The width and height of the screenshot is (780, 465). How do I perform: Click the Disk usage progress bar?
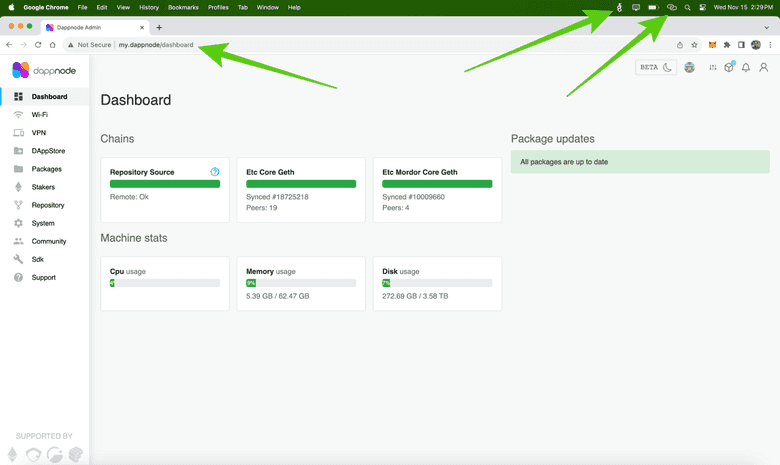(x=437, y=283)
